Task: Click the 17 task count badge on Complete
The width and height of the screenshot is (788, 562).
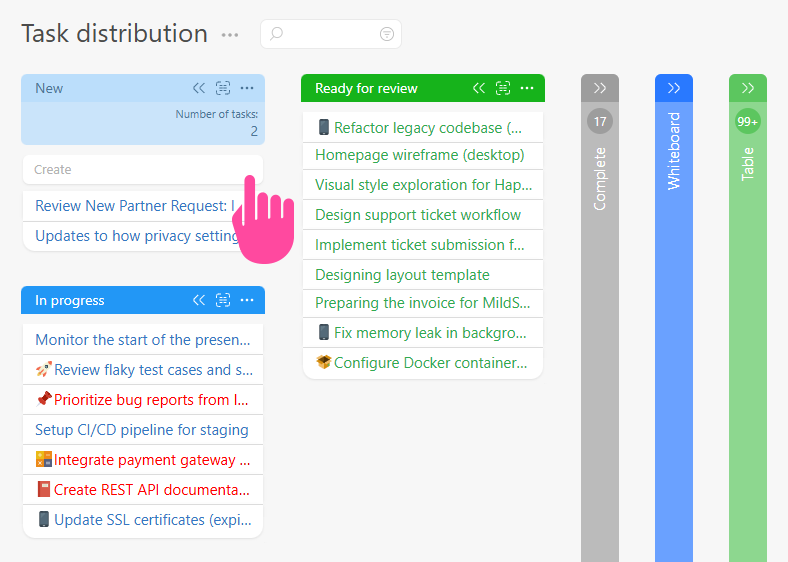Action: coord(600,122)
